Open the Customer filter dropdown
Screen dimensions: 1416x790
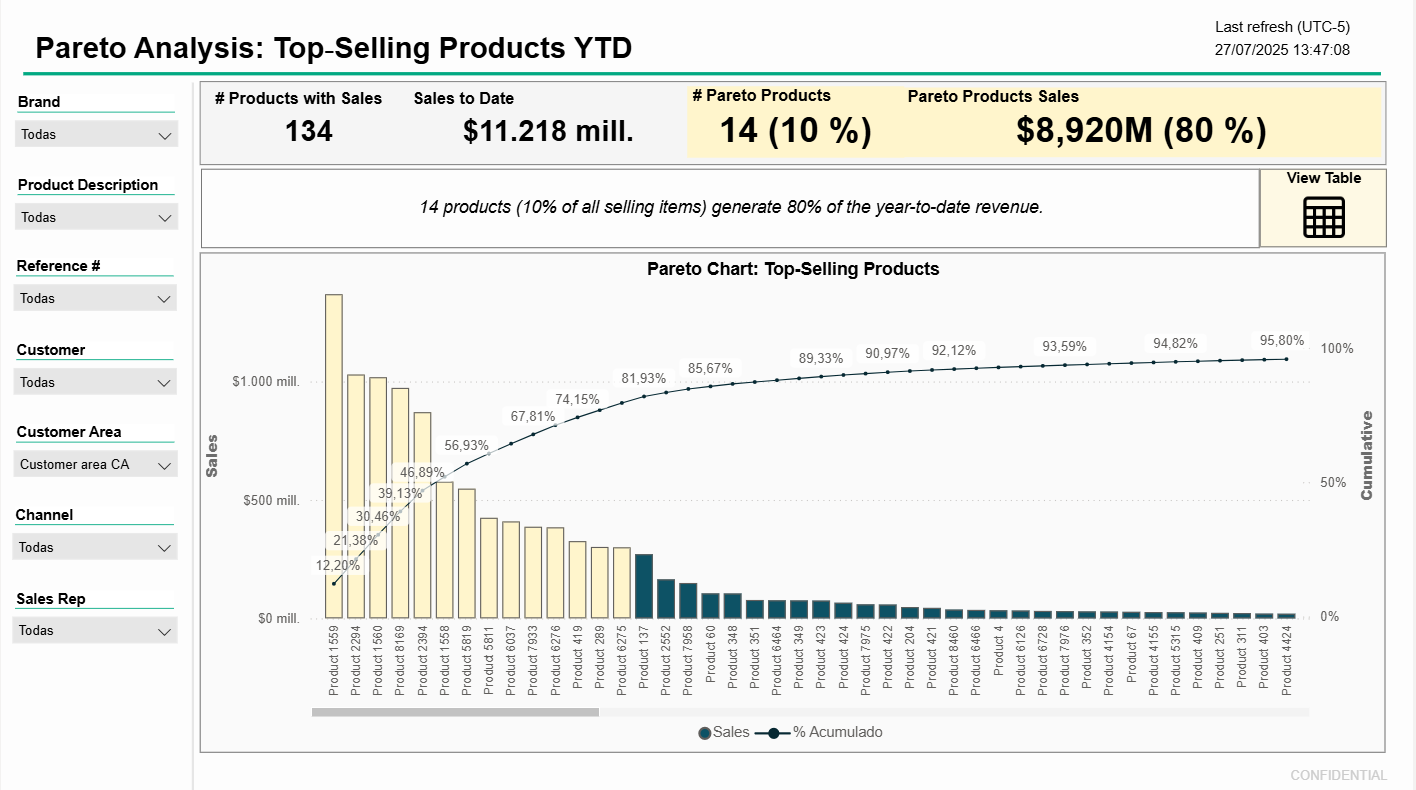click(95, 381)
